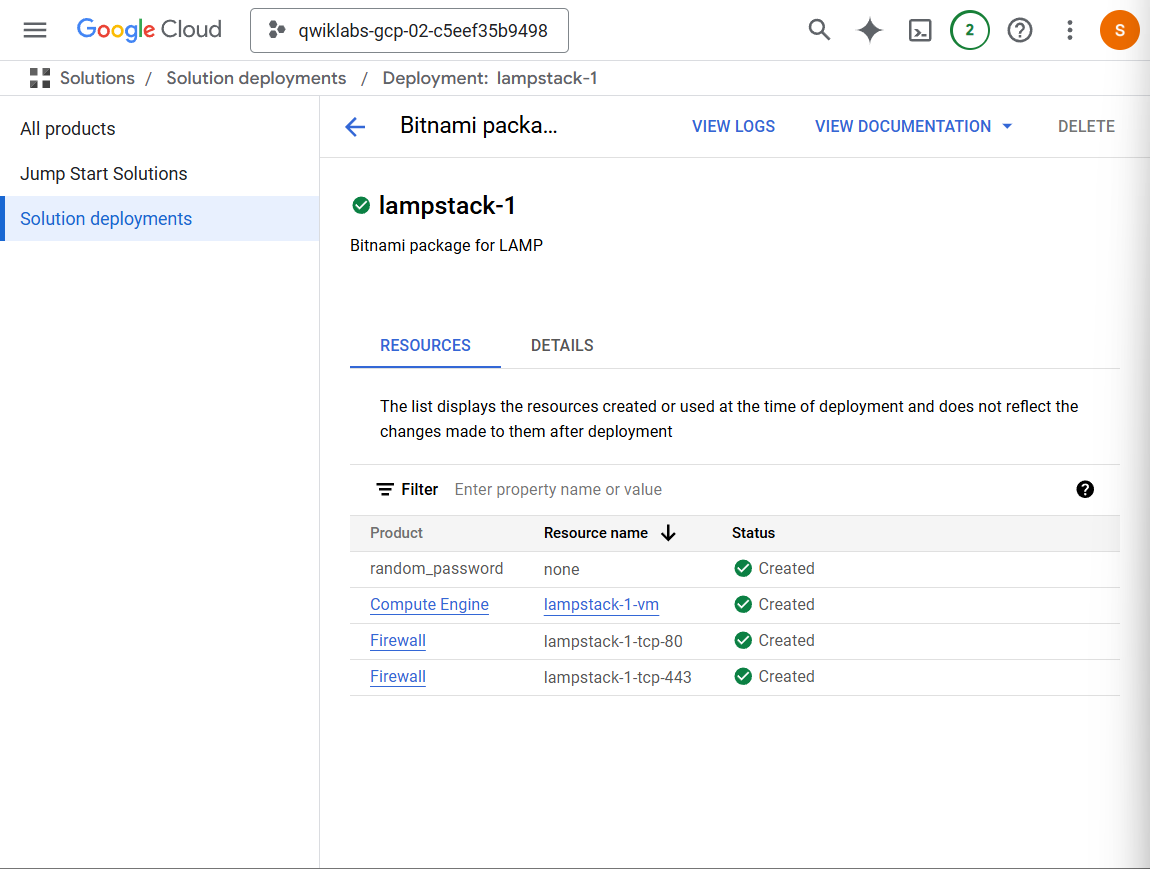Select the random_password product cell
The height and width of the screenshot is (869, 1150).
pos(436,568)
